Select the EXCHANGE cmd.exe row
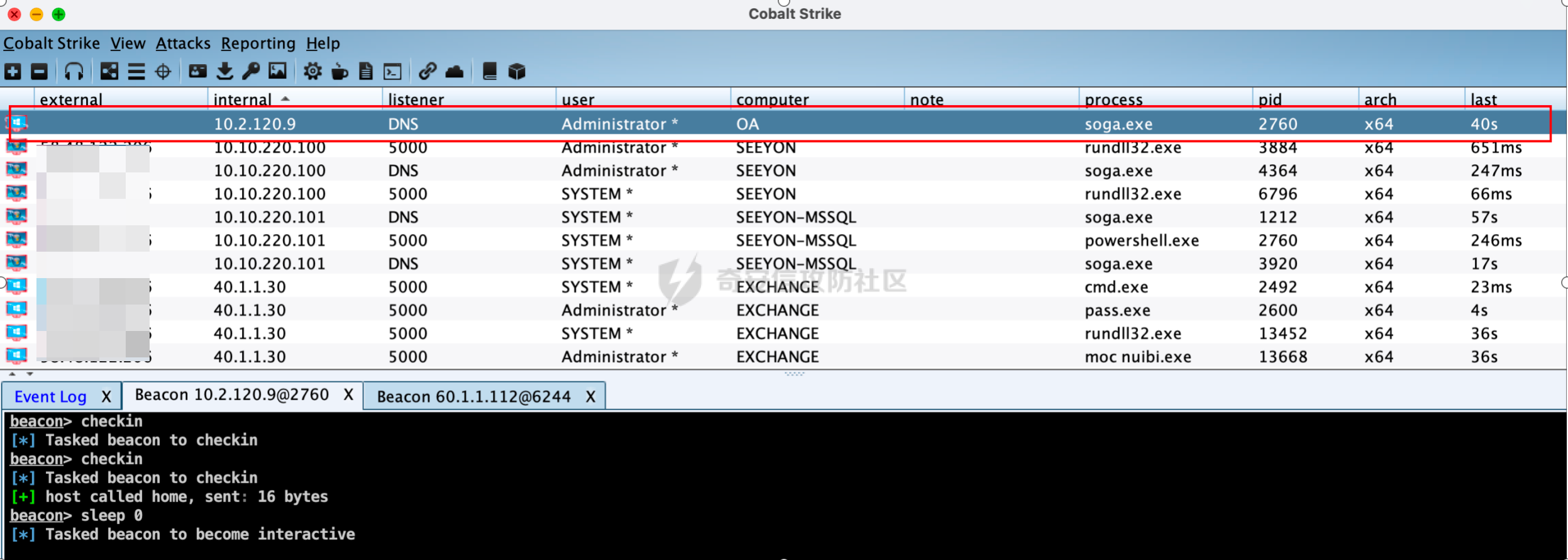Screen dimensions: 1568x560 pos(783,287)
